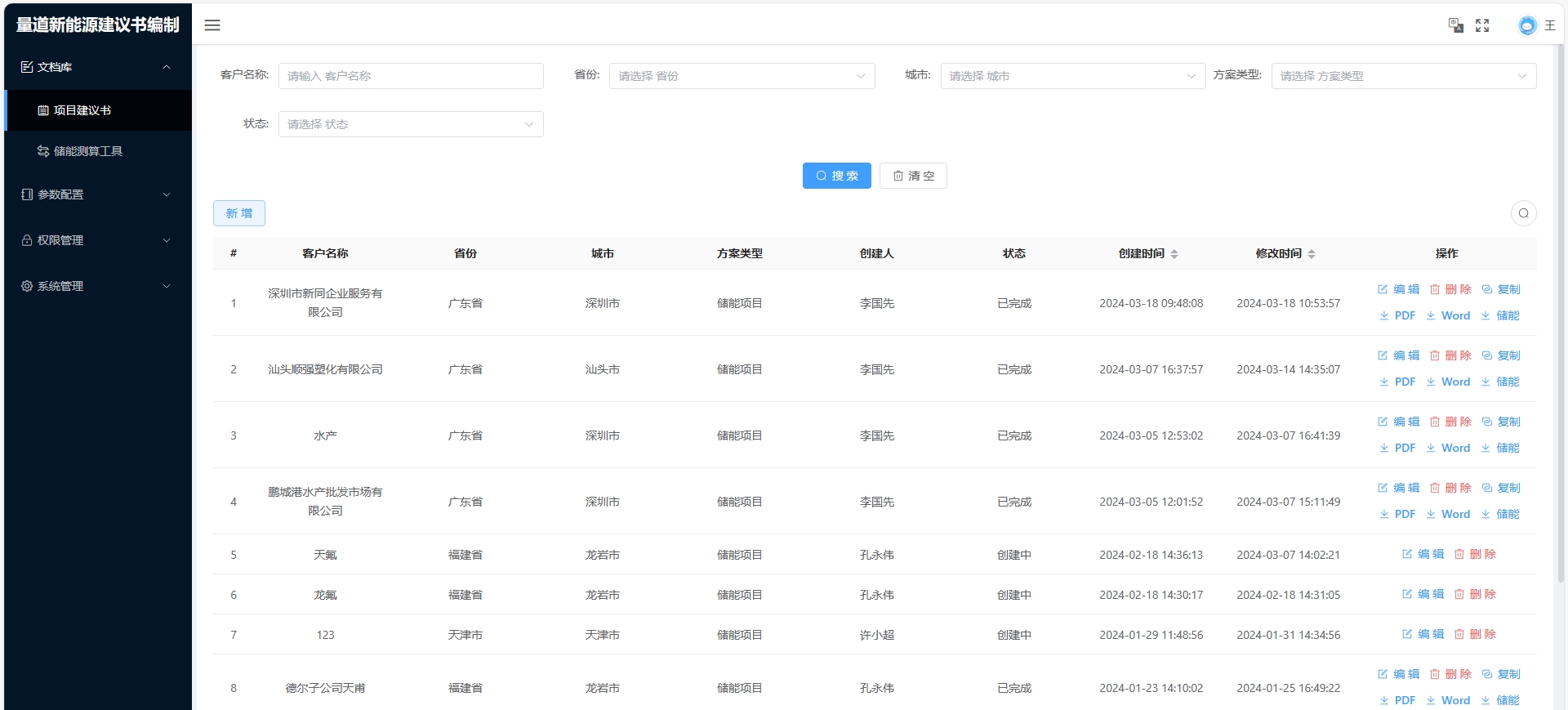The width and height of the screenshot is (1568, 710).
Task: Open the 城市 dropdown filter
Action: pos(1073,76)
